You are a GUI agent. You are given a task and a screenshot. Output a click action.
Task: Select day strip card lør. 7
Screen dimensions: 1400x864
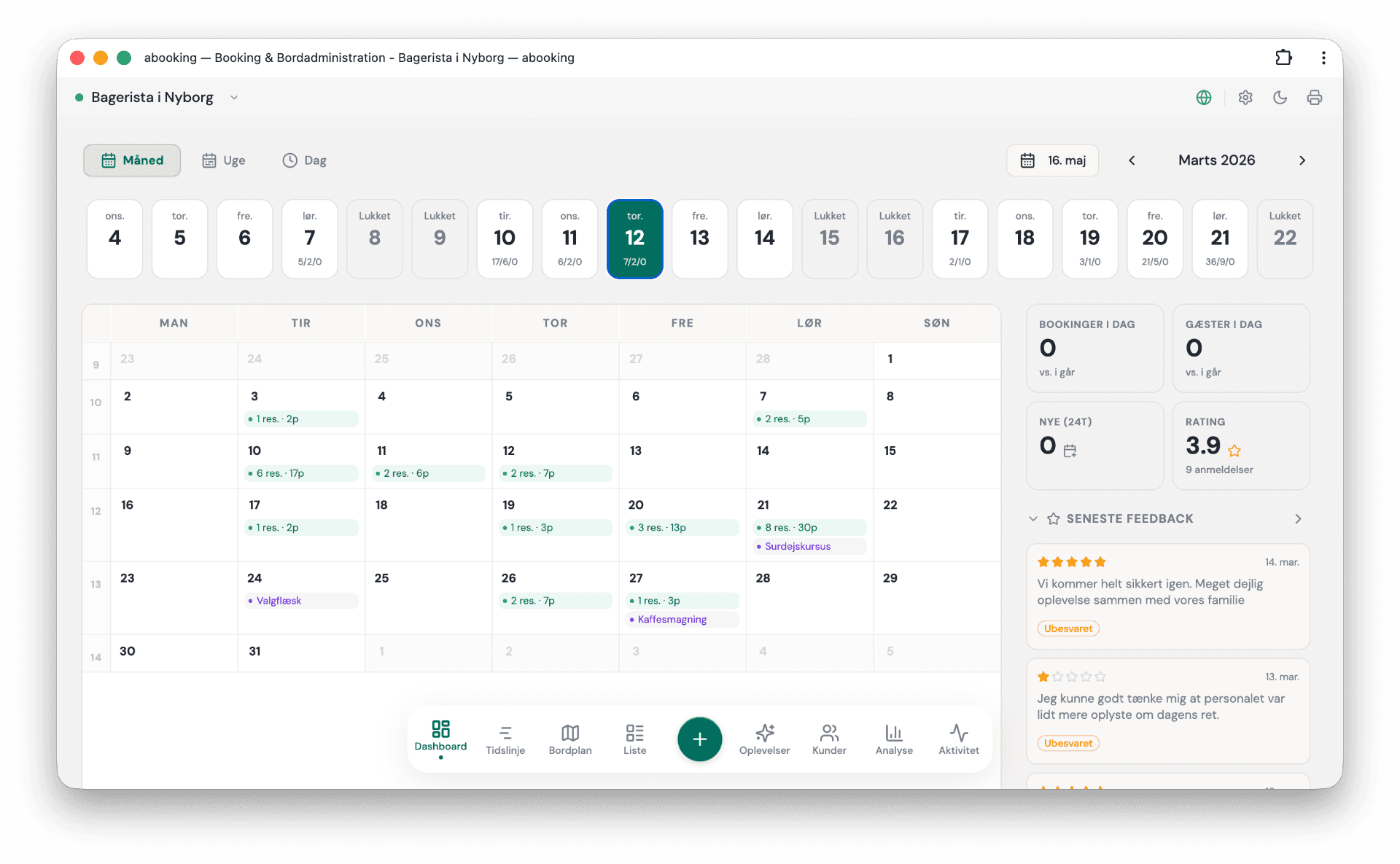pyautogui.click(x=310, y=238)
